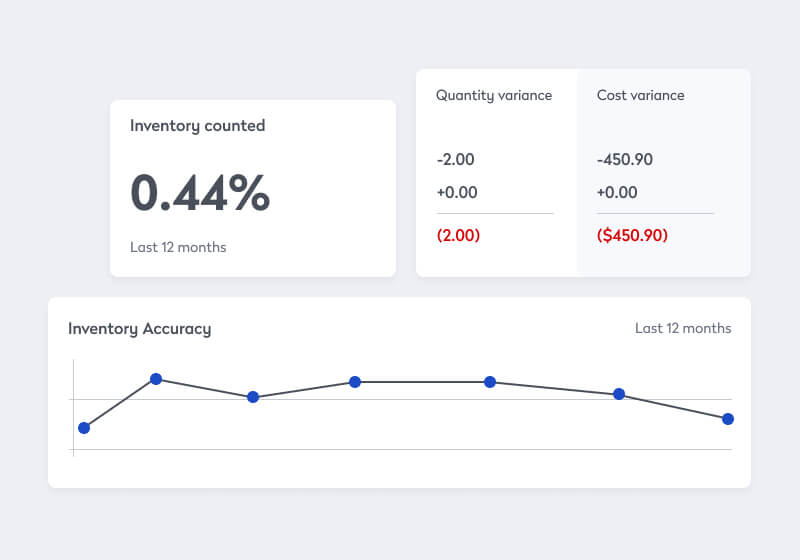The height and width of the screenshot is (560, 800).
Task: Click the 0.44% inventory counted value
Action: pyautogui.click(x=200, y=193)
